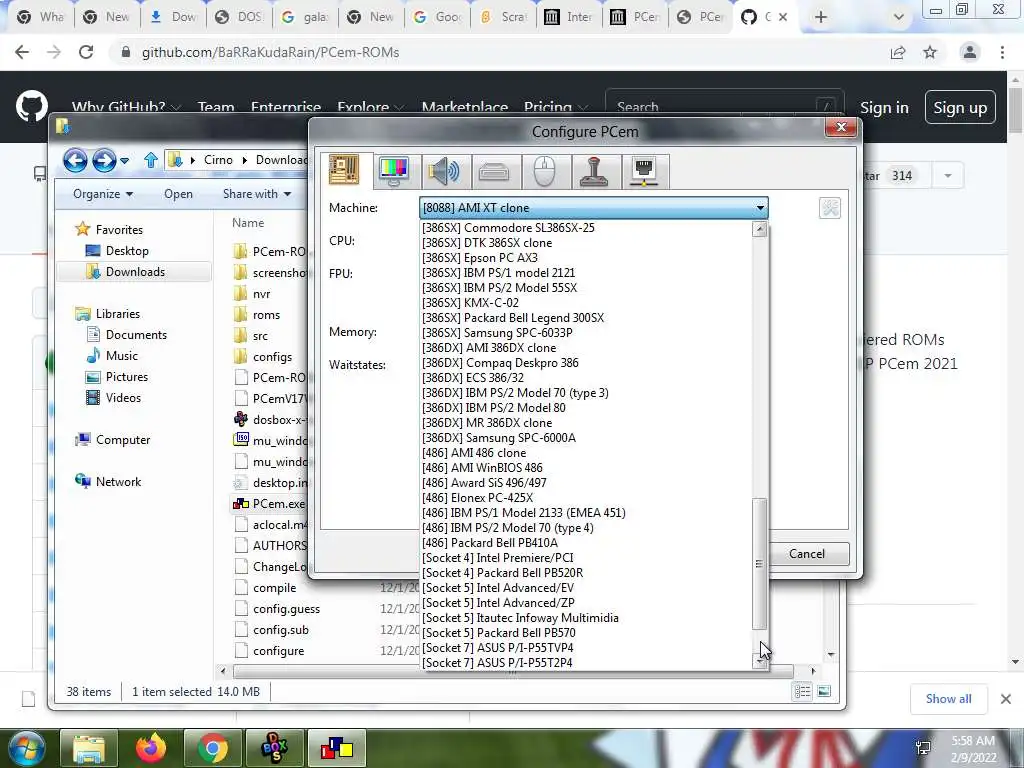The image size is (1024, 768).
Task: Click Sign in on GitHub
Action: point(884,108)
